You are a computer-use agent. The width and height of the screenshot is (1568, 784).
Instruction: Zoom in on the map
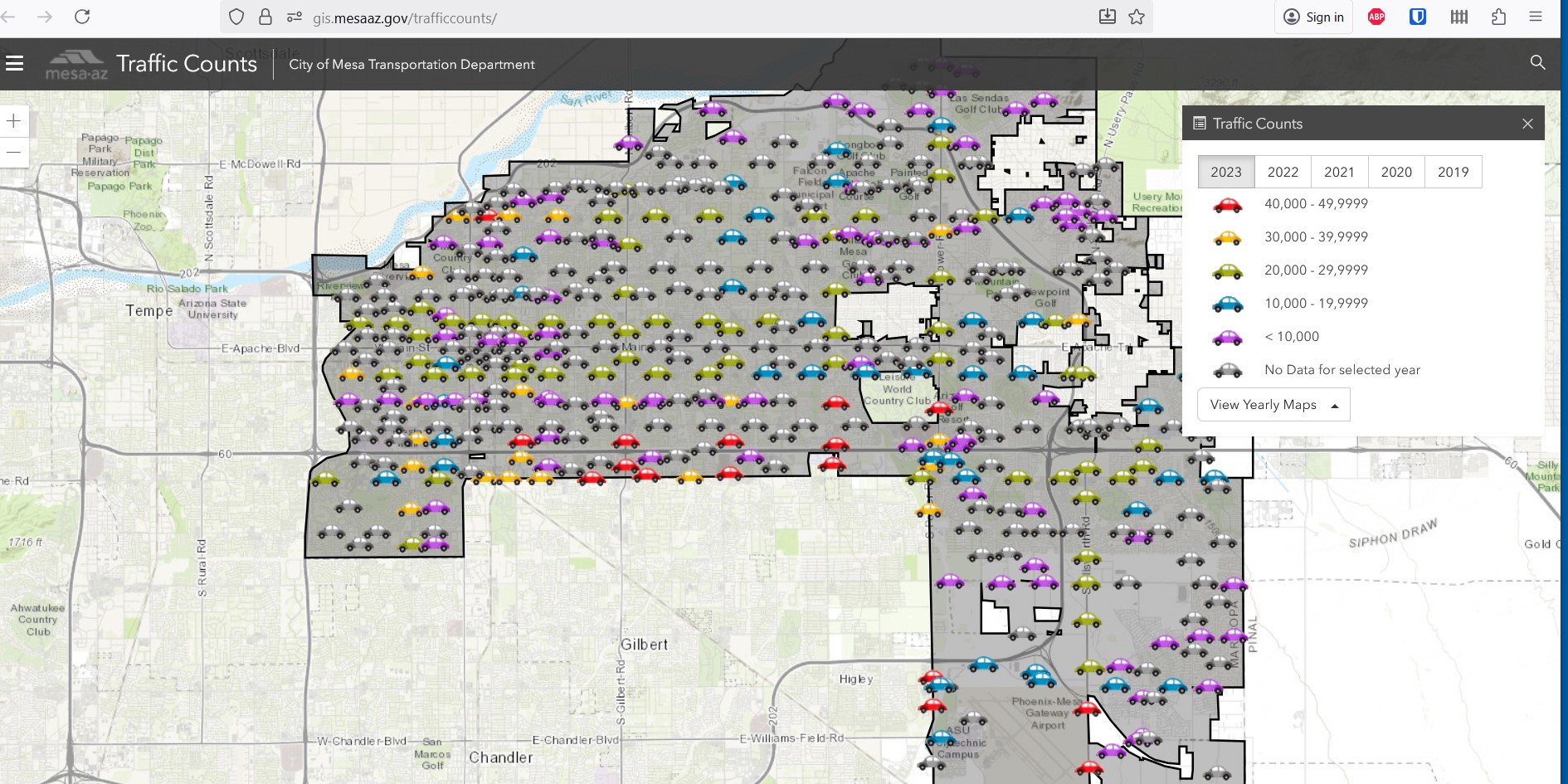pyautogui.click(x=14, y=121)
